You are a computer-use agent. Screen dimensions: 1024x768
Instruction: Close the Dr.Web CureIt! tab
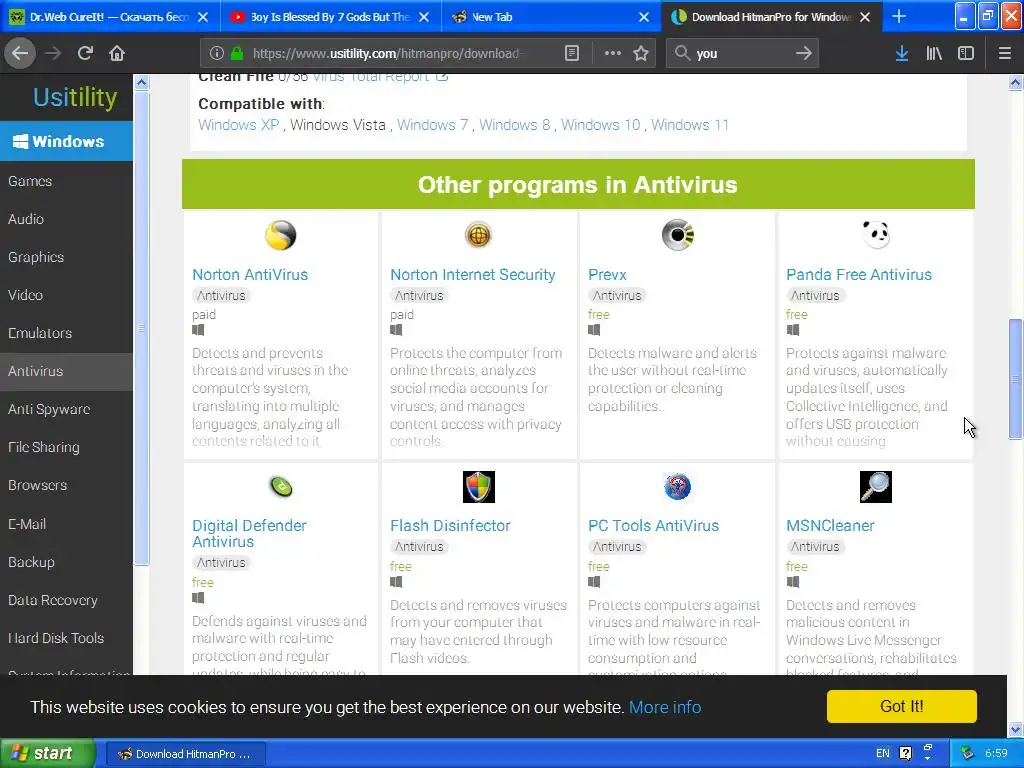coord(203,17)
